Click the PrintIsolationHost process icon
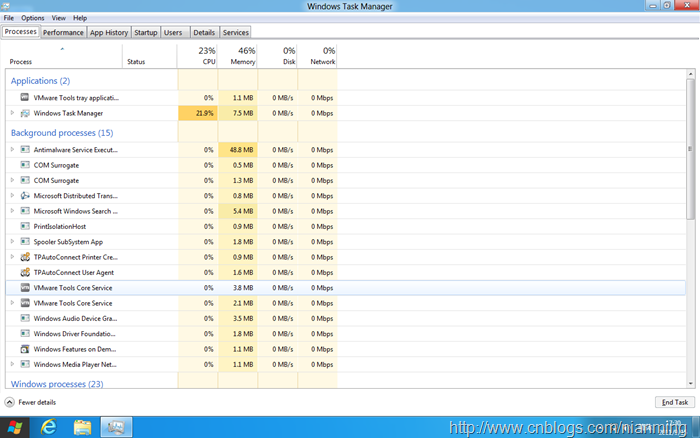700x438 pixels. point(25,226)
